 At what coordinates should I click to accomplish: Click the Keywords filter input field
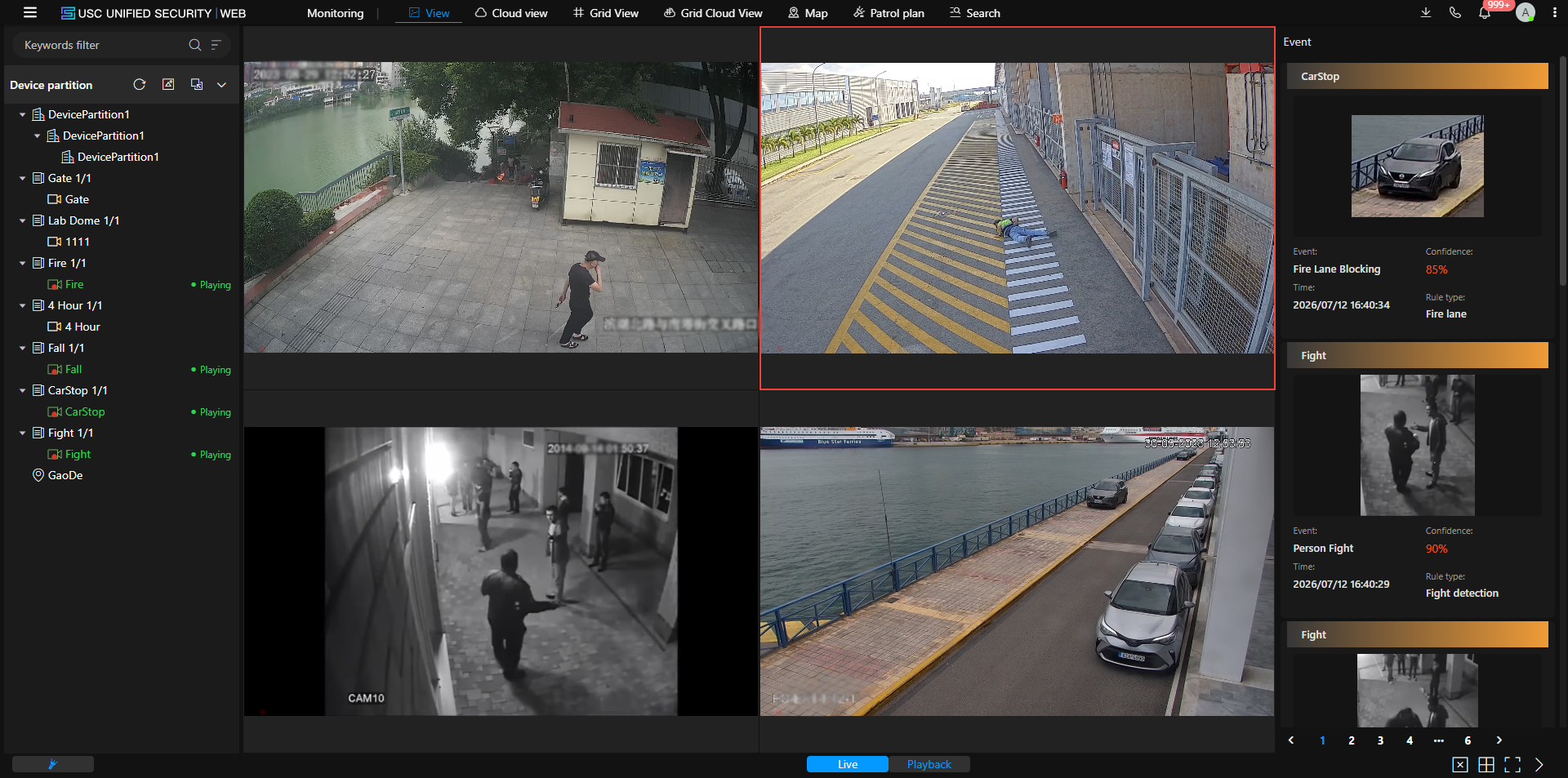[102, 45]
